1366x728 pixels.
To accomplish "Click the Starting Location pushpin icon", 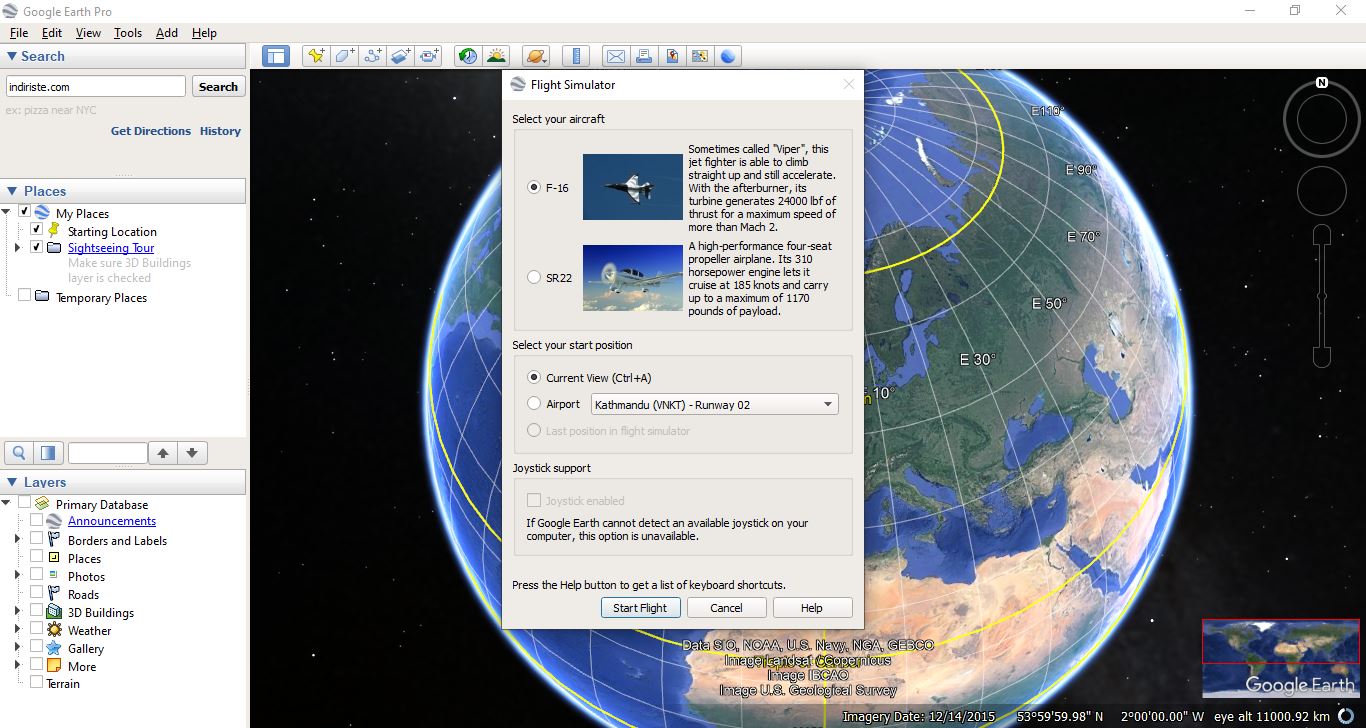I will tap(54, 231).
